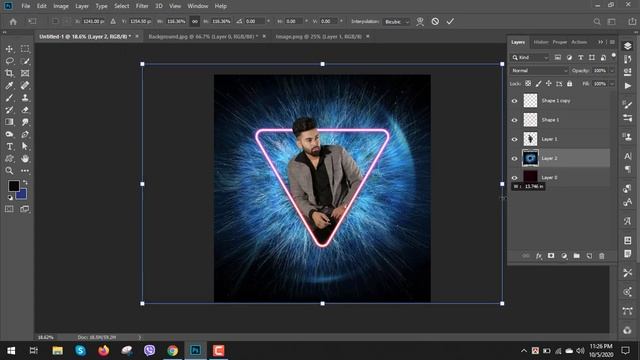
Task: Open the workspace switcher icon
Action: click(611, 22)
